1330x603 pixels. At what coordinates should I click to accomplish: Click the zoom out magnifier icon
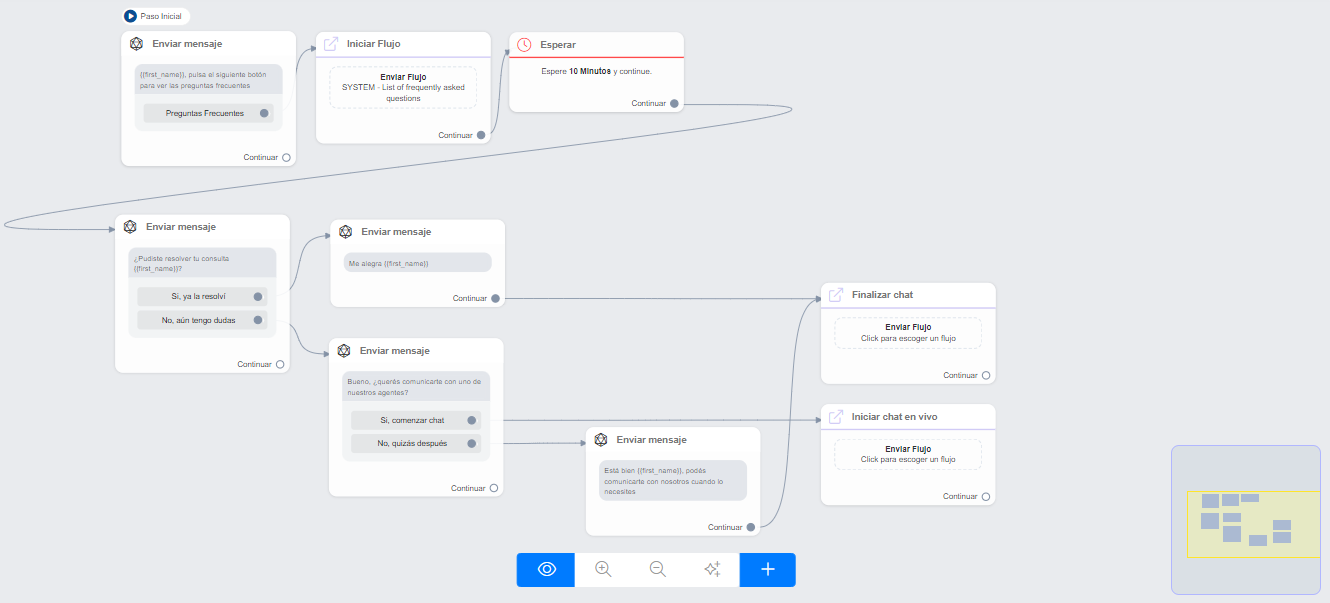[x=658, y=569]
